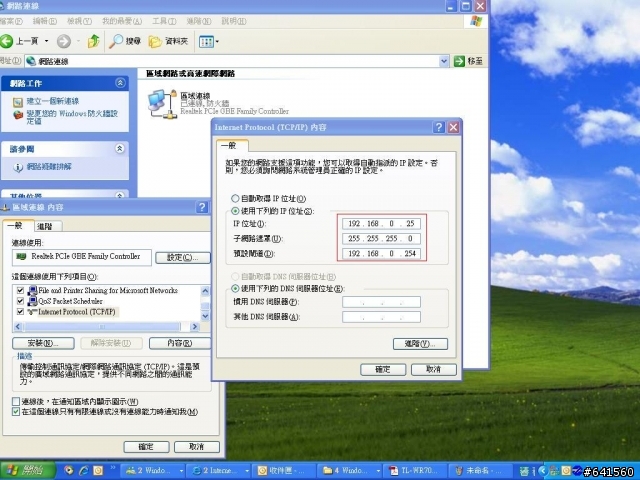Toggle the Folders toolbar button
The width and height of the screenshot is (640, 480).
click(168, 41)
